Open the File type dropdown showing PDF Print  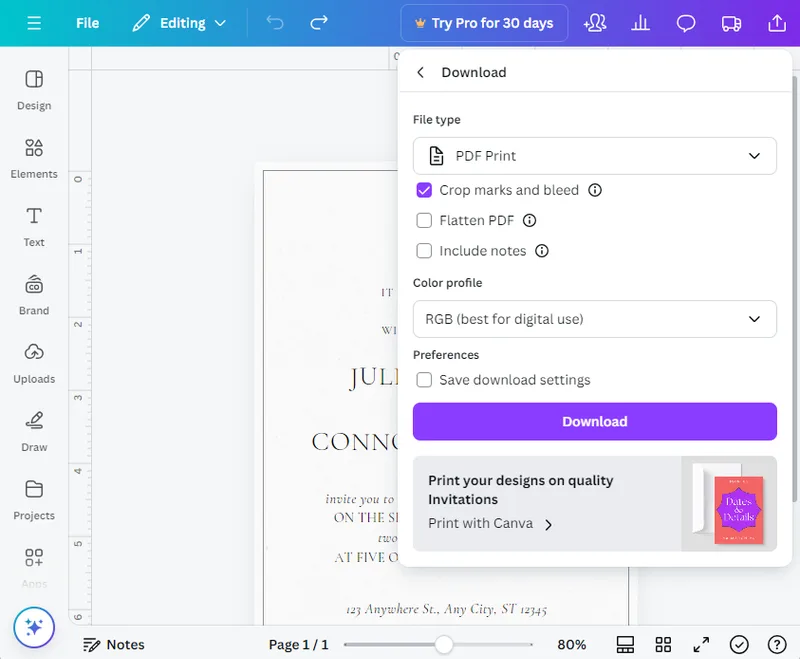point(595,156)
